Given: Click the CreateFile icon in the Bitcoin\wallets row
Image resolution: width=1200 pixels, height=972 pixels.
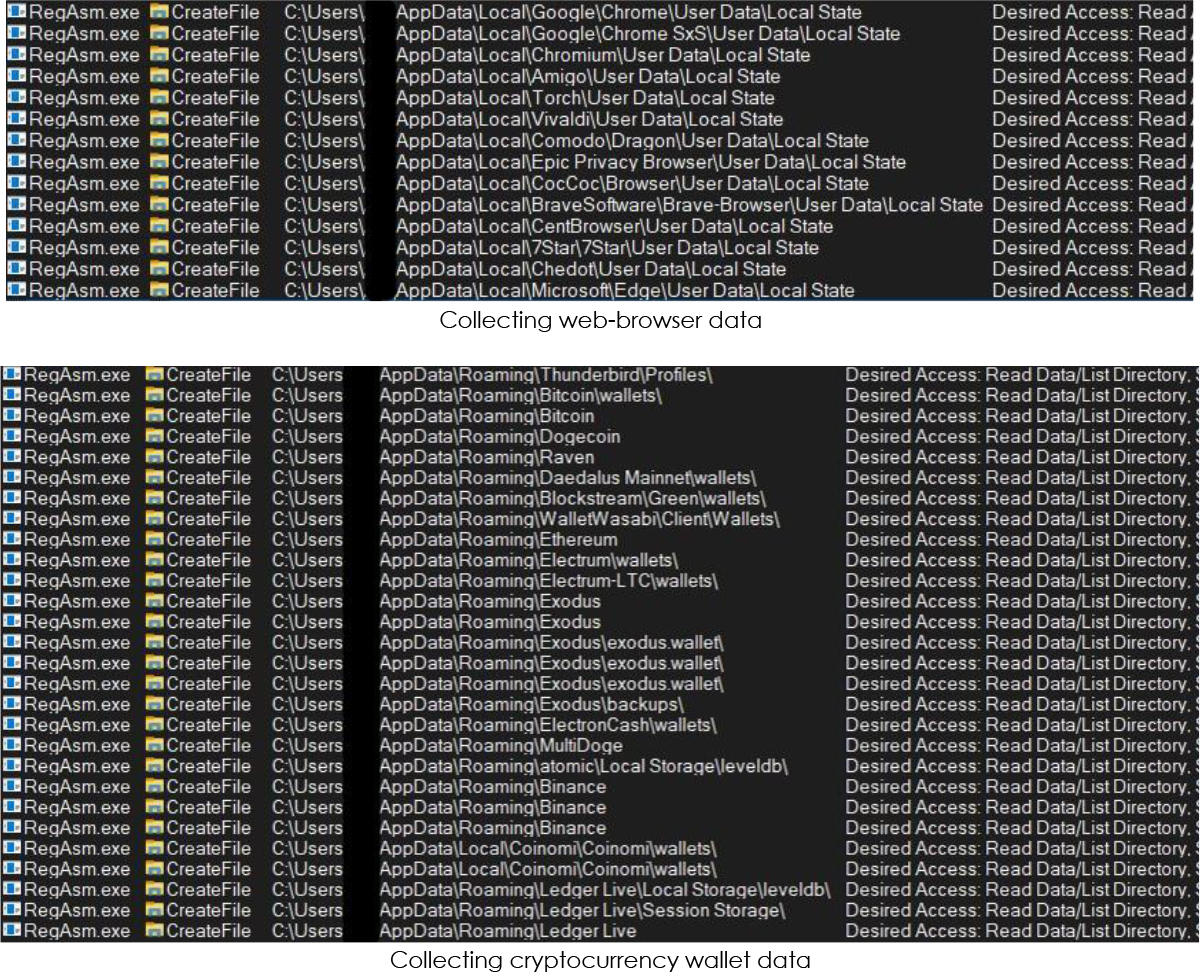Looking at the screenshot, I should [154, 396].
